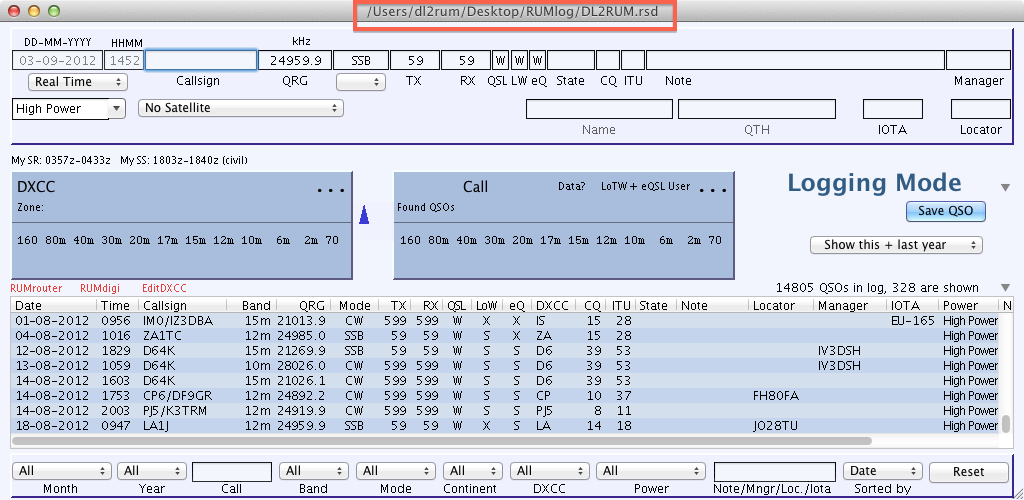Open the Power filter dropdown
Image resolution: width=1024 pixels, height=500 pixels.
[651, 471]
